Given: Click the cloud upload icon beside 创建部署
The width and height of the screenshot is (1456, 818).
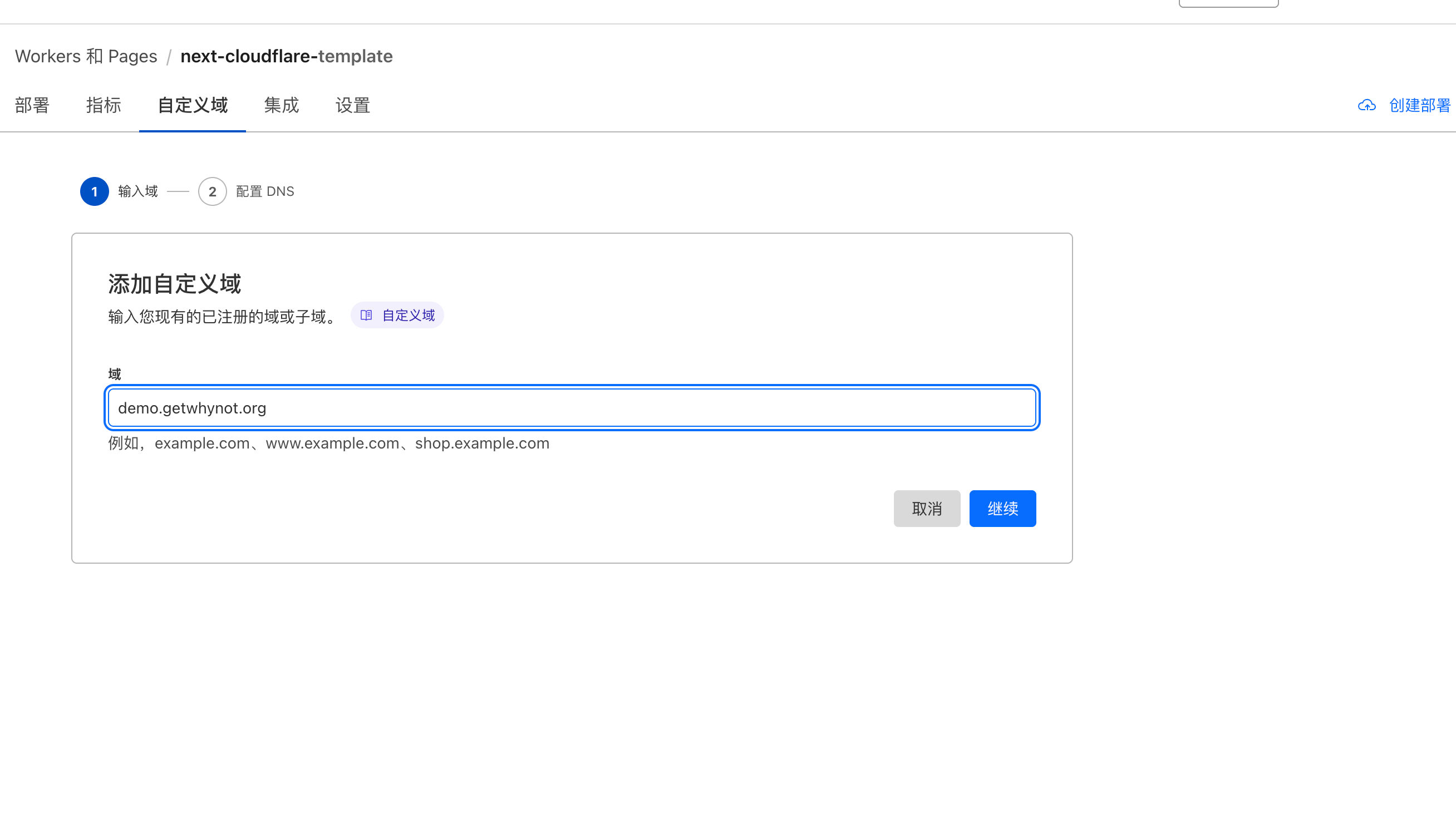Looking at the screenshot, I should (1366, 106).
